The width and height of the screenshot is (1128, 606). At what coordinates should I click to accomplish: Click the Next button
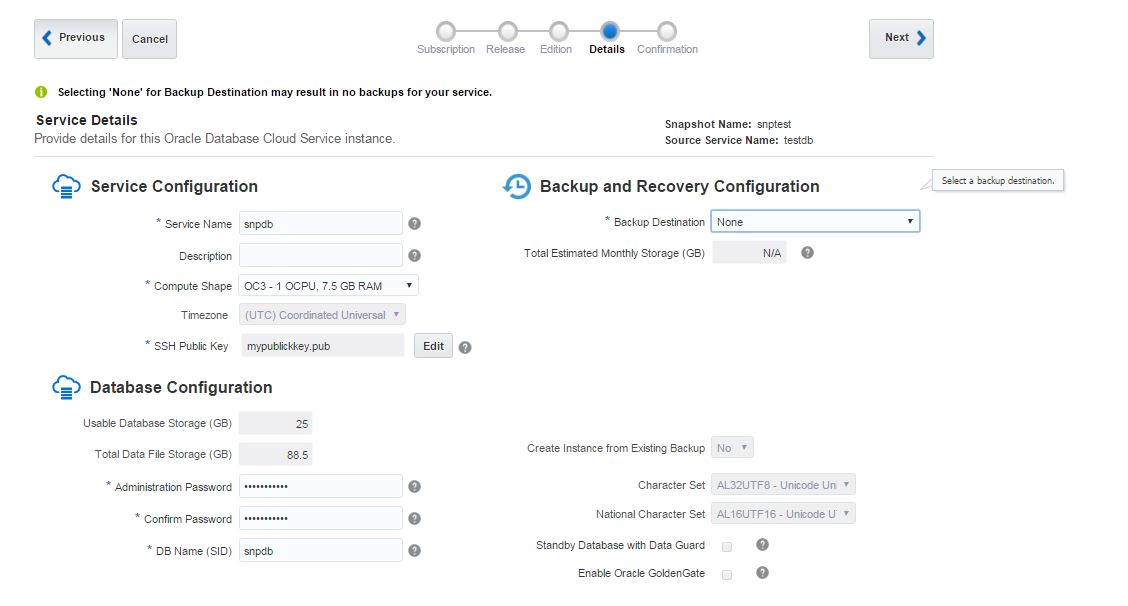point(901,39)
